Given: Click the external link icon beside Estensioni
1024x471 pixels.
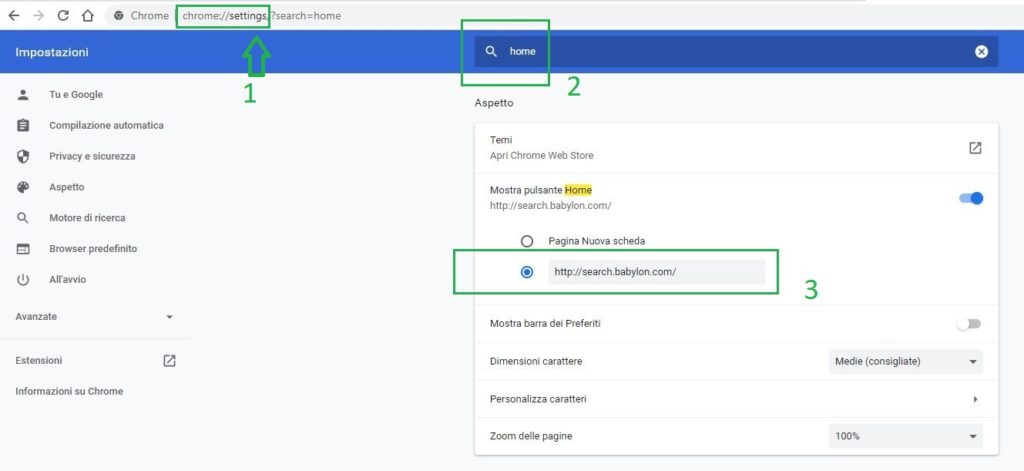Looking at the screenshot, I should click(169, 361).
